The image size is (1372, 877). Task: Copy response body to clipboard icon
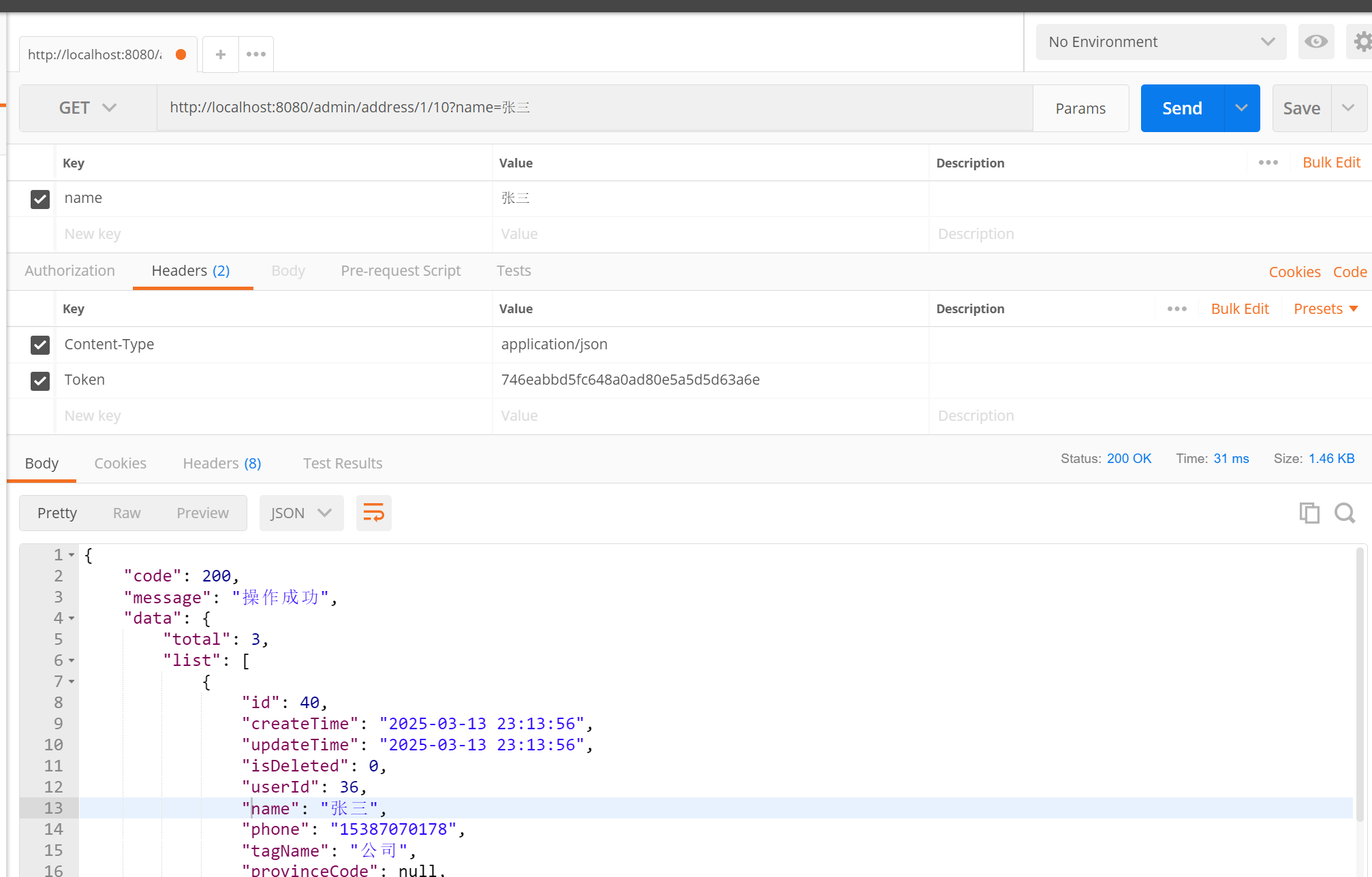pyautogui.click(x=1309, y=513)
